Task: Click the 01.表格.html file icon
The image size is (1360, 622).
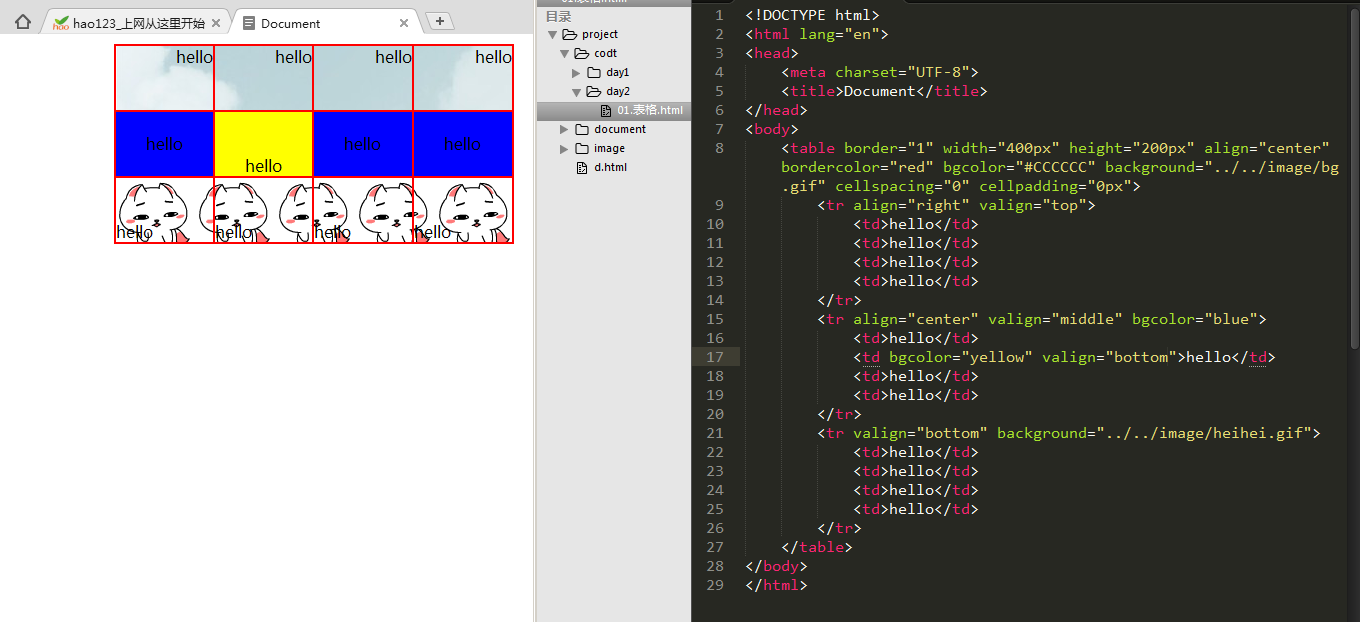Action: (606, 110)
